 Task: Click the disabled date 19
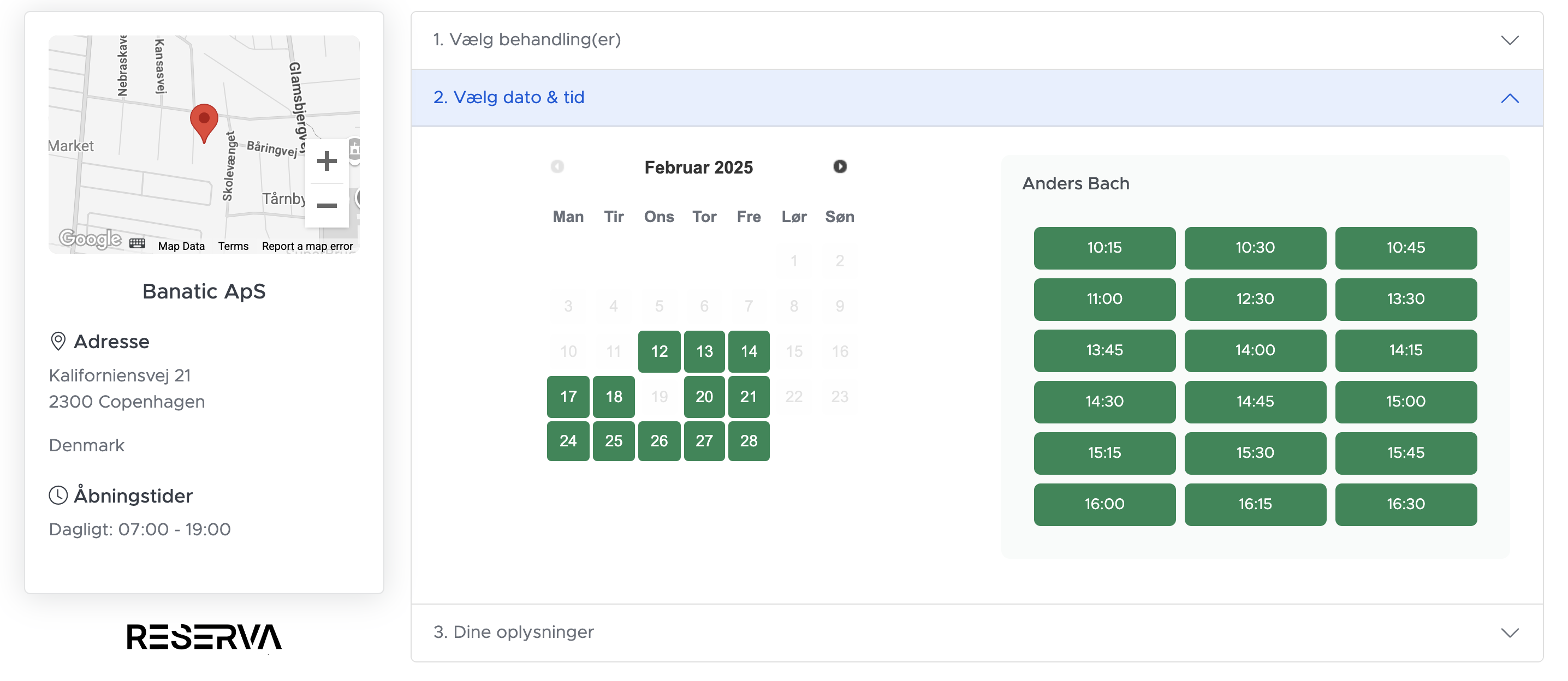(x=659, y=396)
